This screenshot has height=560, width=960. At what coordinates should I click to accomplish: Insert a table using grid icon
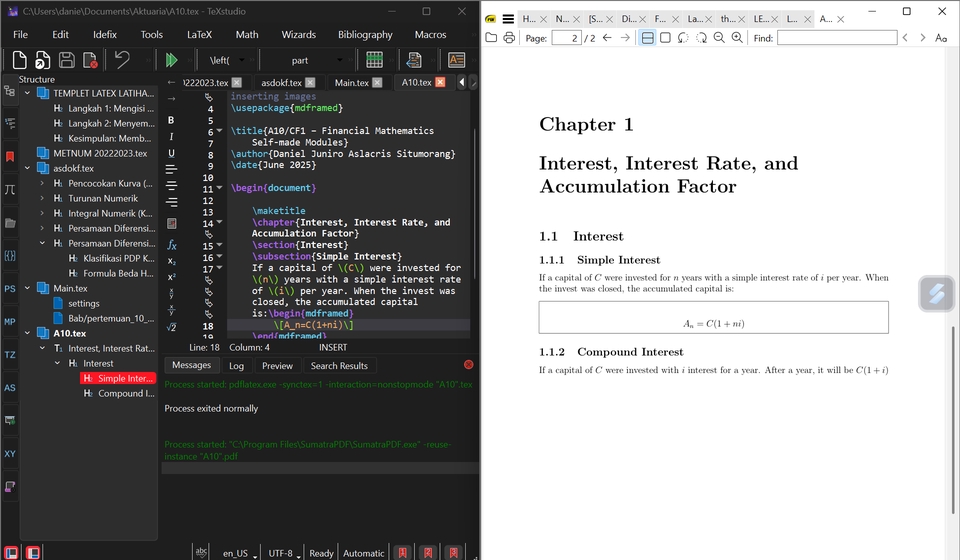tap(374, 60)
